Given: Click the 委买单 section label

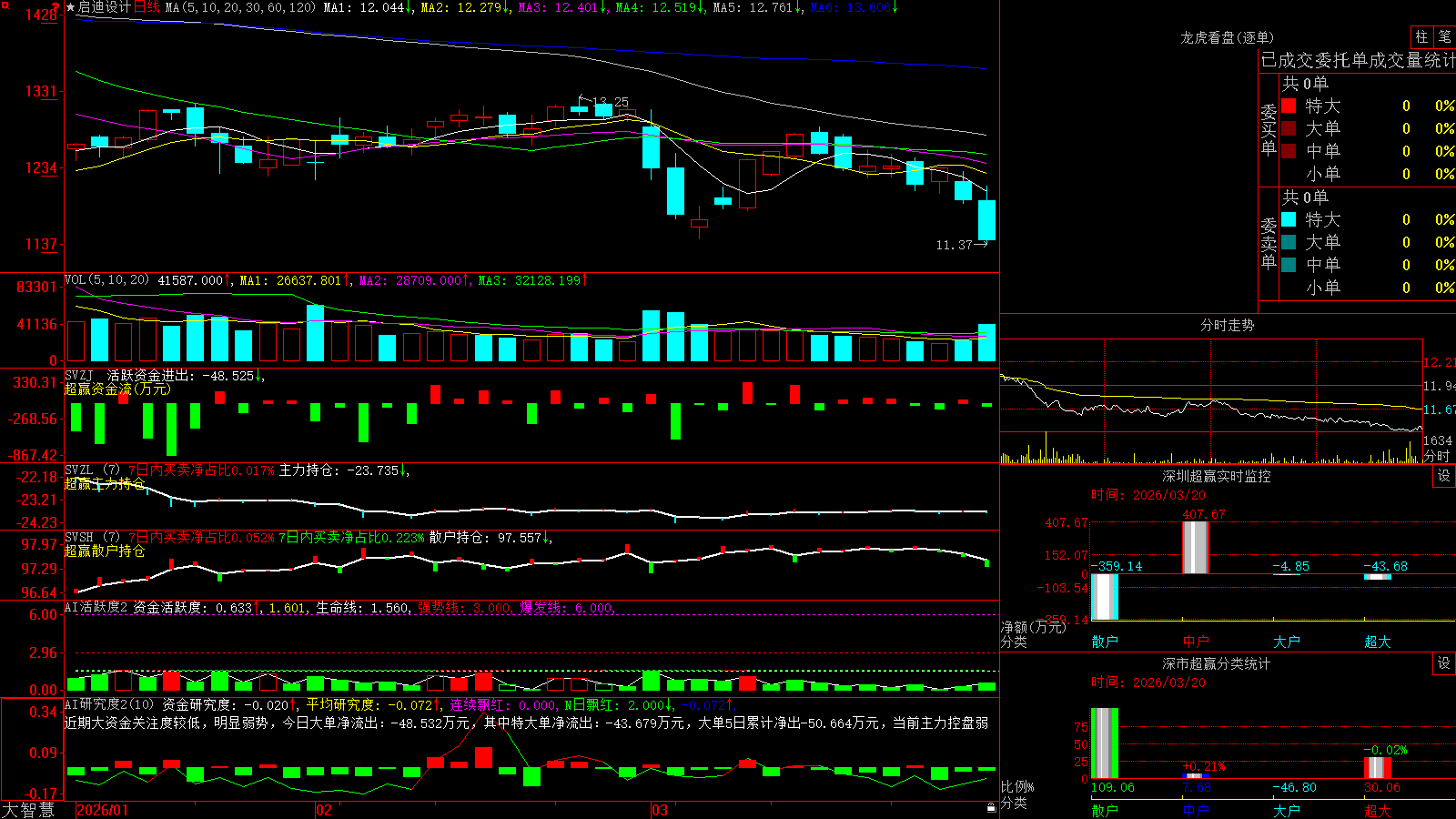Looking at the screenshot, I should point(1269,129).
